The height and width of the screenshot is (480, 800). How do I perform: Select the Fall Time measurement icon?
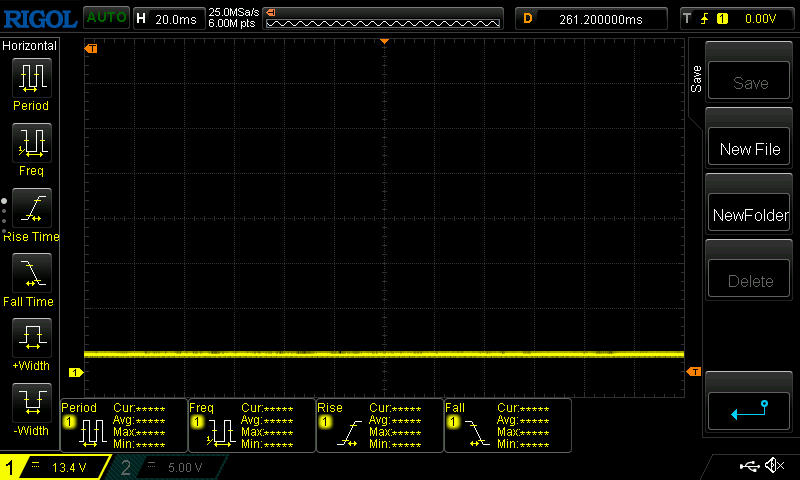[30, 274]
